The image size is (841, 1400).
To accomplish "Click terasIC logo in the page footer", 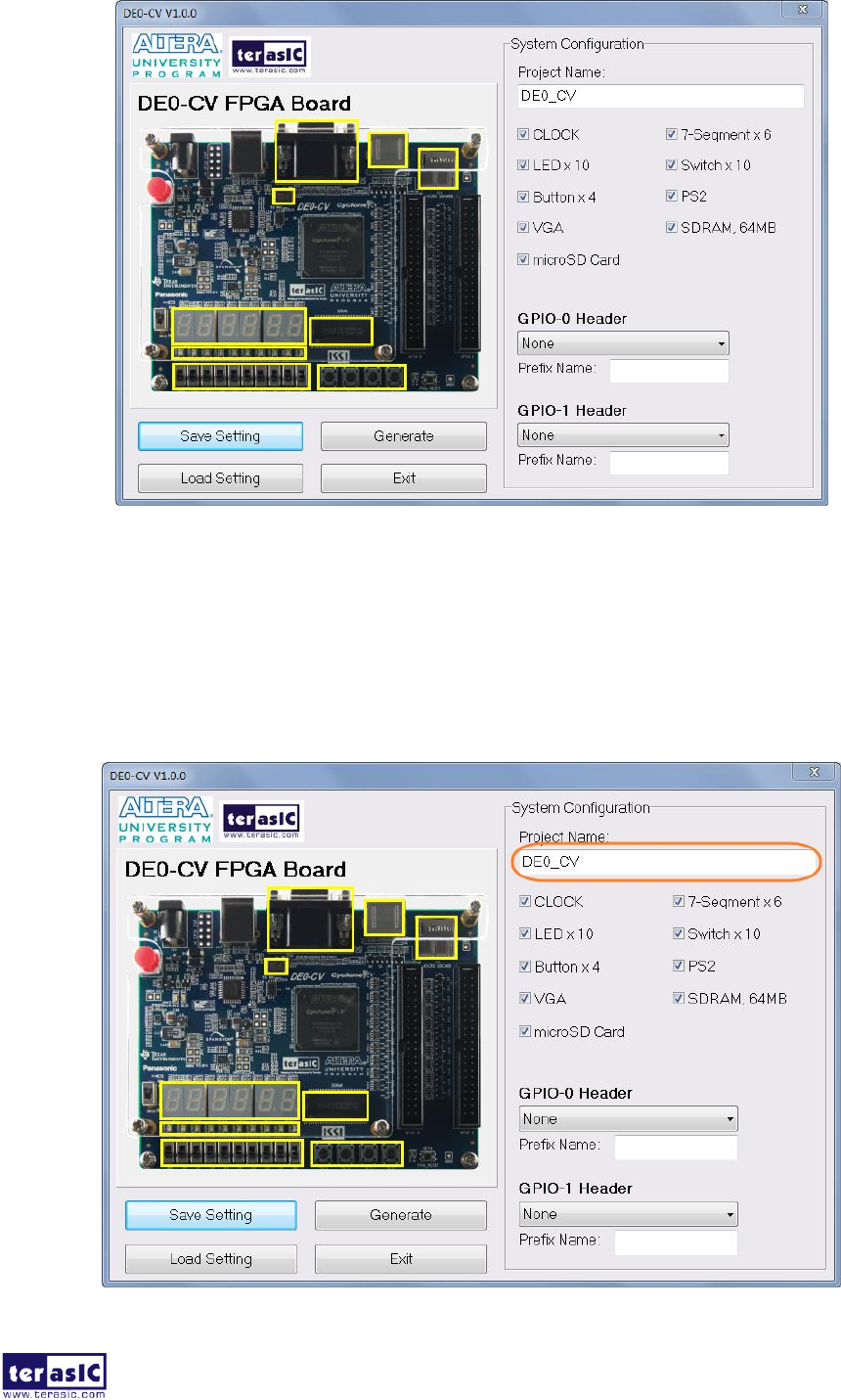I will (55, 1375).
